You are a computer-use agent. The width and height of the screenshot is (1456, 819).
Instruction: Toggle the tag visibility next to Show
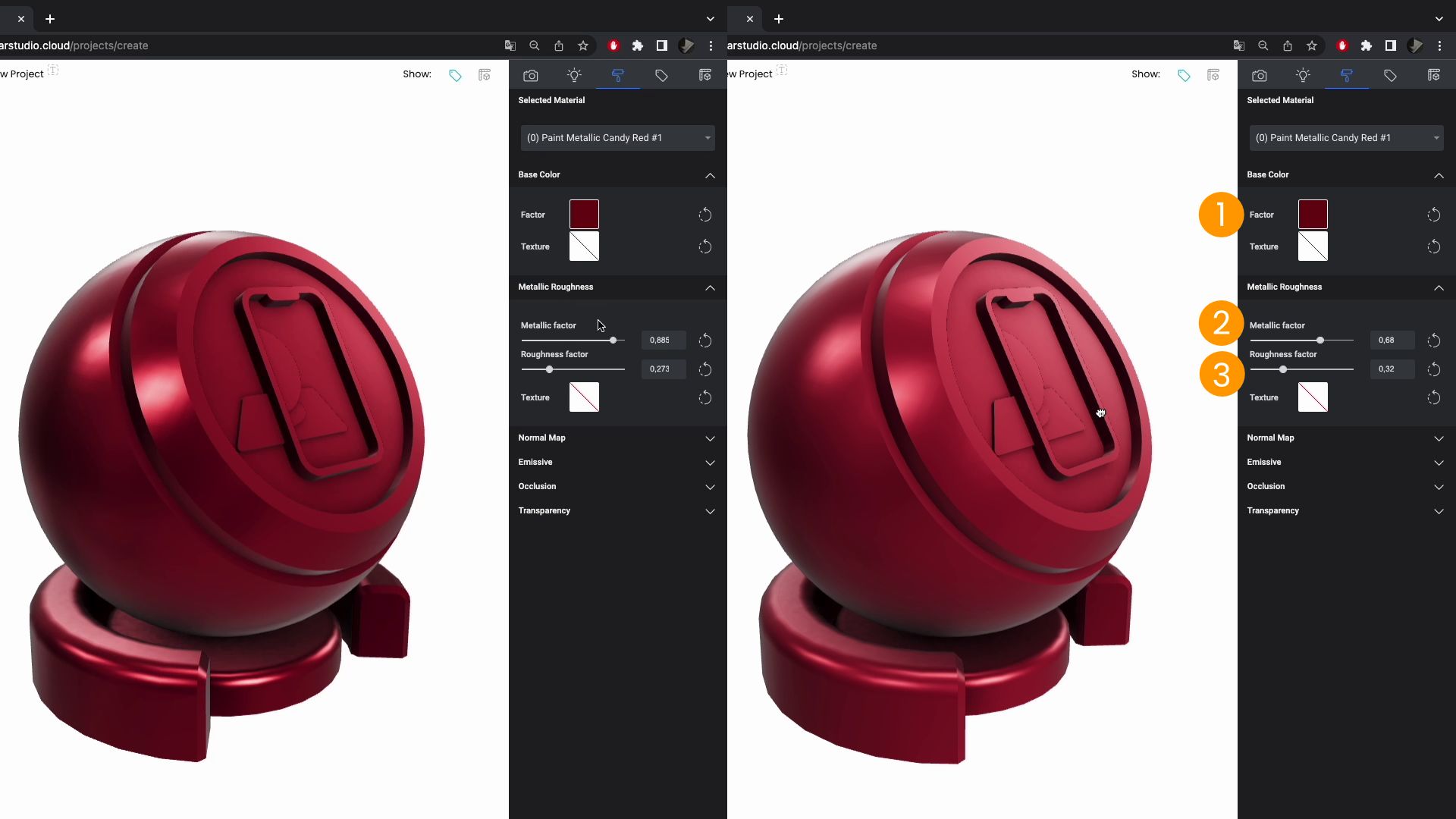click(456, 74)
